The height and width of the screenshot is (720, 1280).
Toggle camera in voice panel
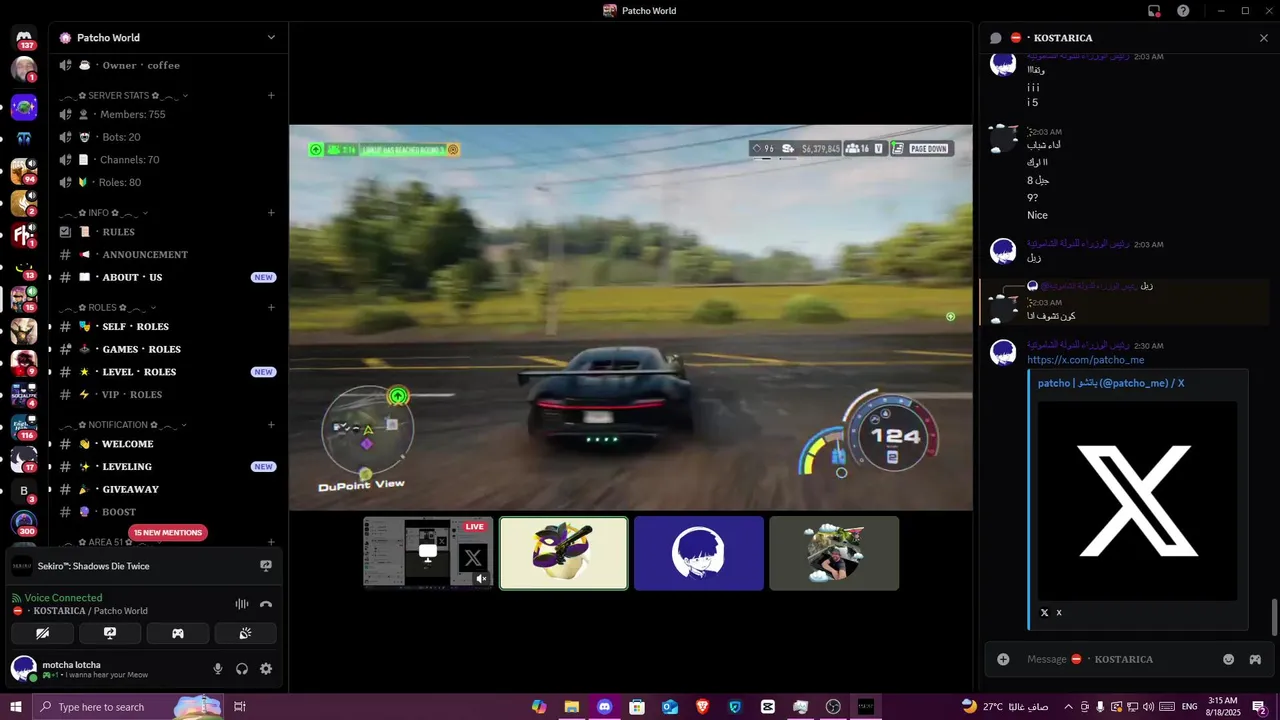click(x=42, y=633)
